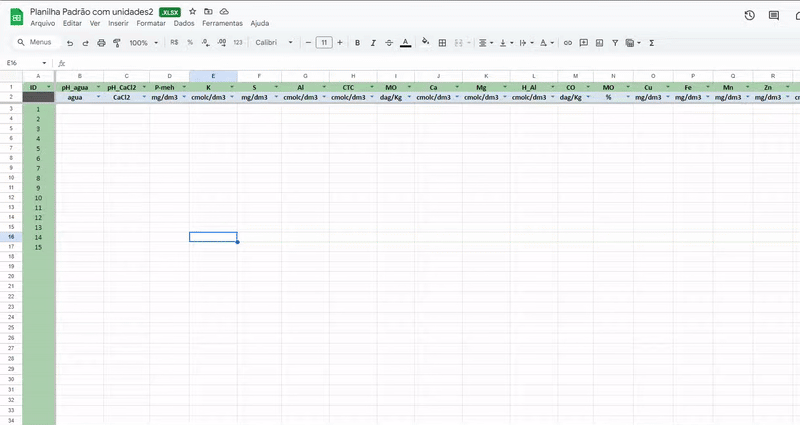The image size is (800, 425).
Task: Click the Menus search button
Action: pyautogui.click(x=35, y=42)
